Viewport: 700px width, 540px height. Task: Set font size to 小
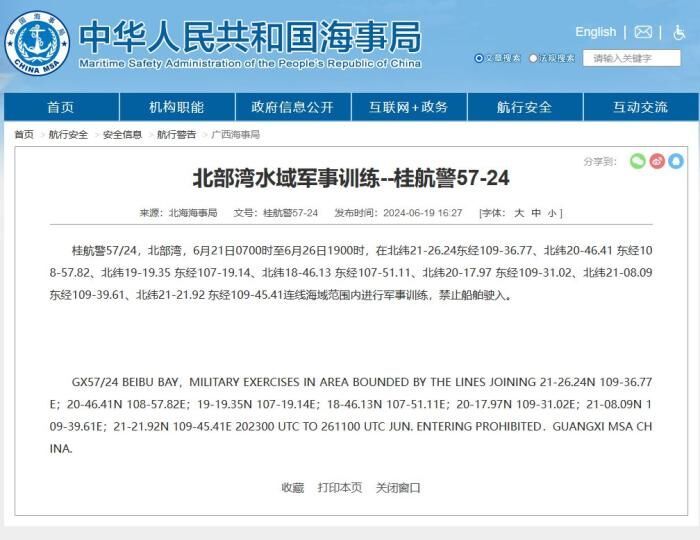[x=552, y=213]
